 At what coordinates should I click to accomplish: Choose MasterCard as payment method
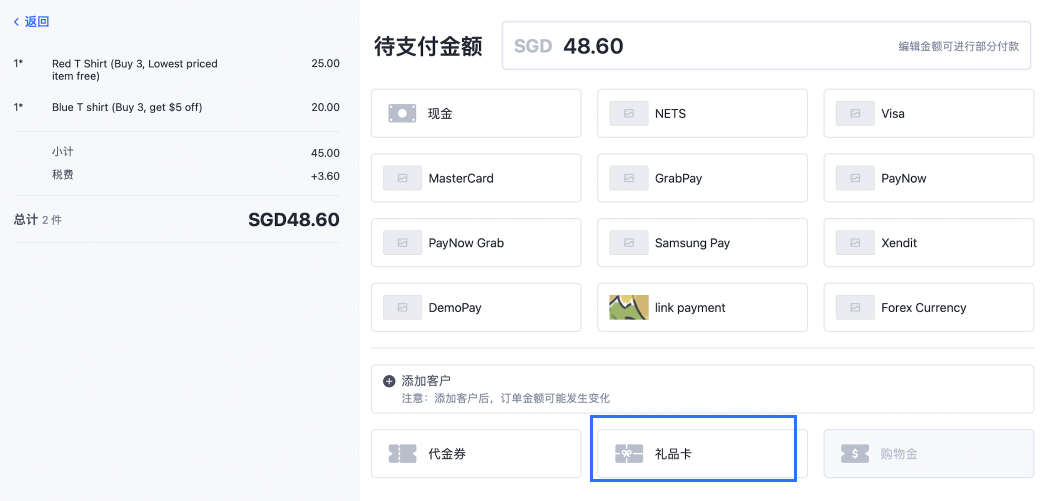[x=476, y=178]
